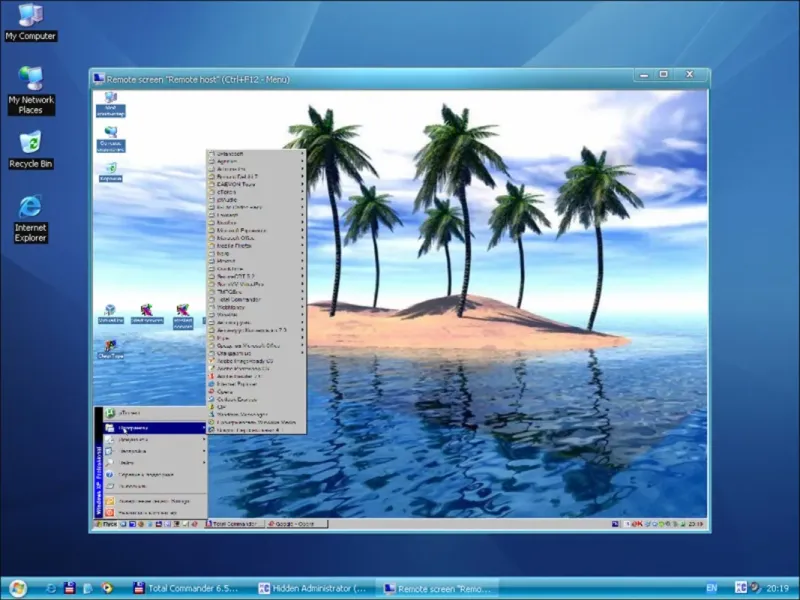Open the My Network Places desktop icon
Screen dimensions: 800x600
click(30, 78)
